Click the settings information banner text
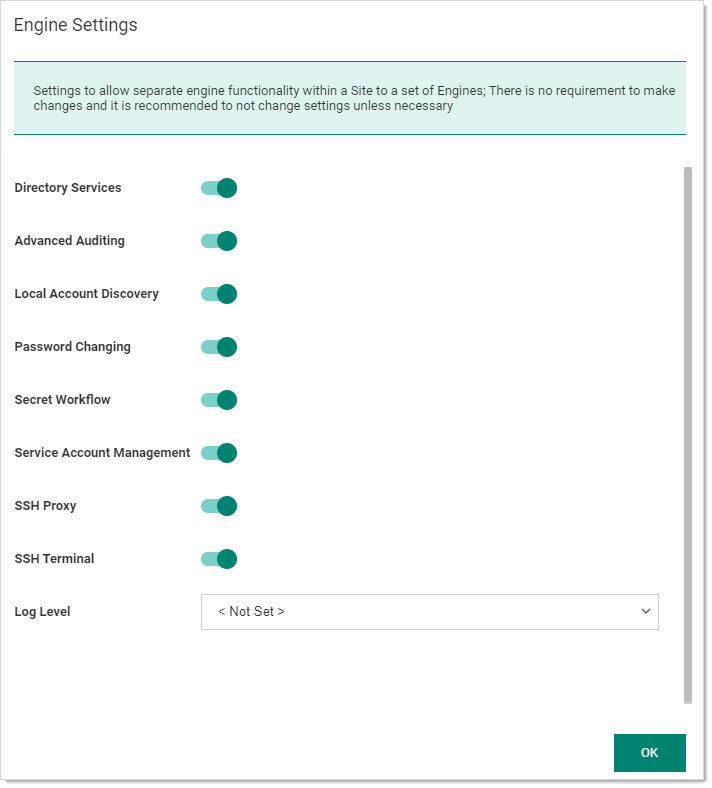 point(354,98)
